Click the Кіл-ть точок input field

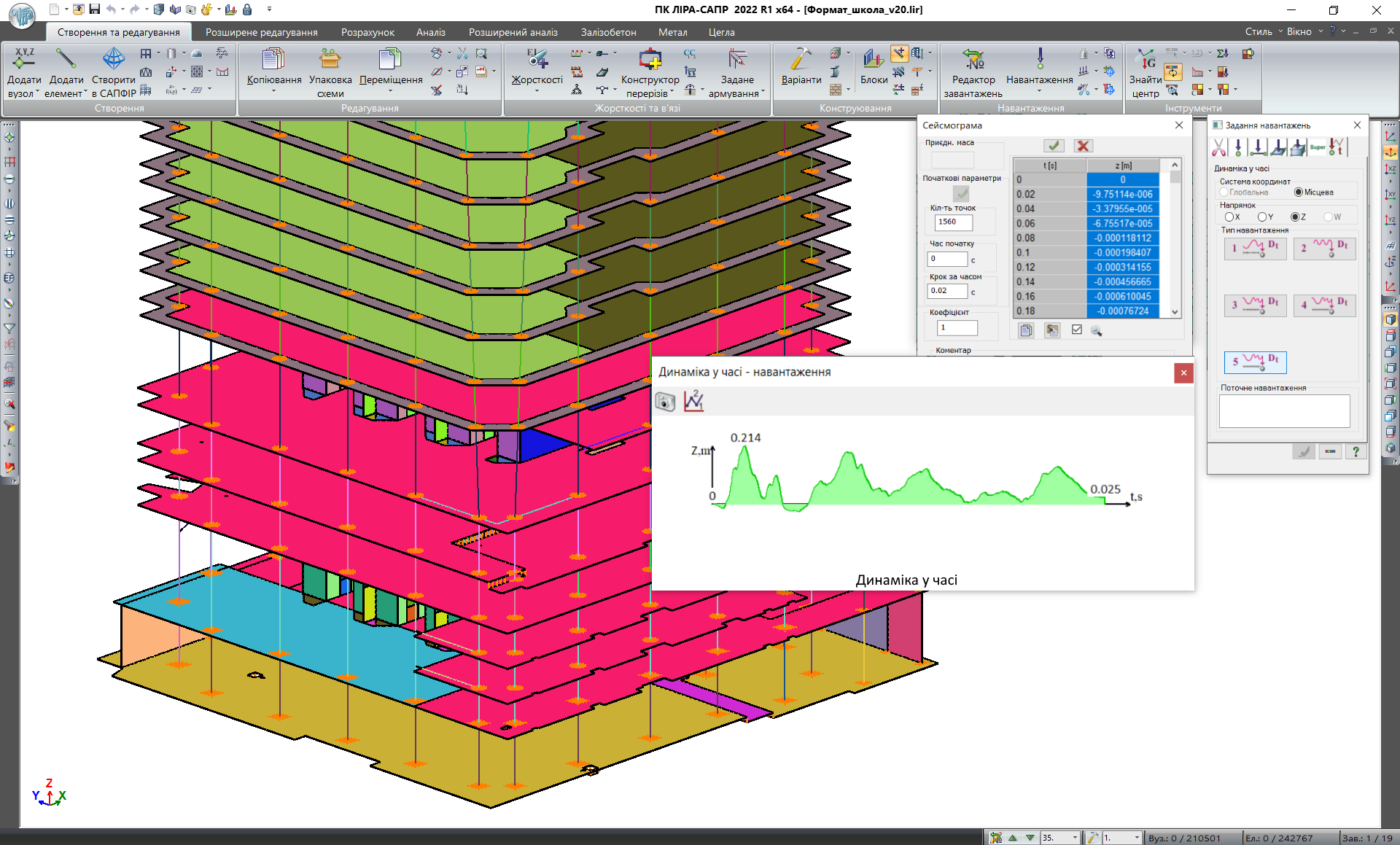pyautogui.click(x=953, y=222)
